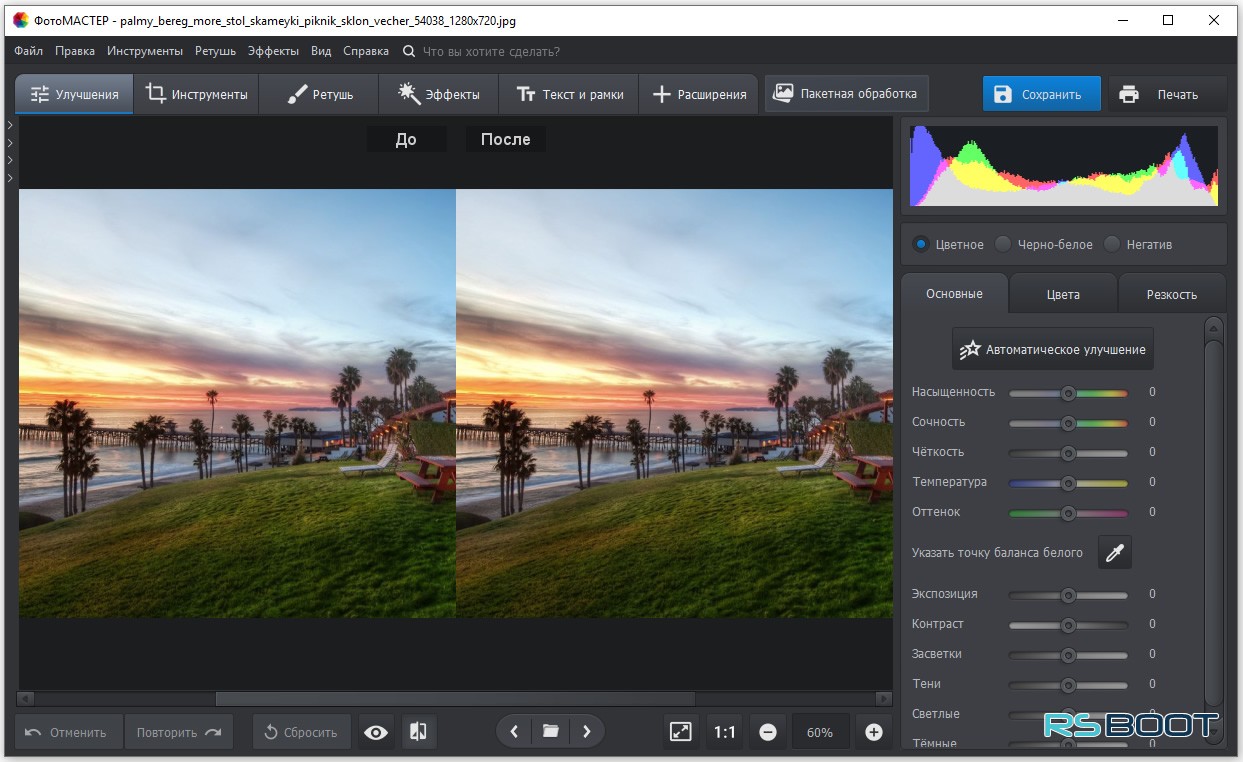This screenshot has height=762, width=1243.
Task: Zoom out with minus icon
Action: (x=768, y=732)
